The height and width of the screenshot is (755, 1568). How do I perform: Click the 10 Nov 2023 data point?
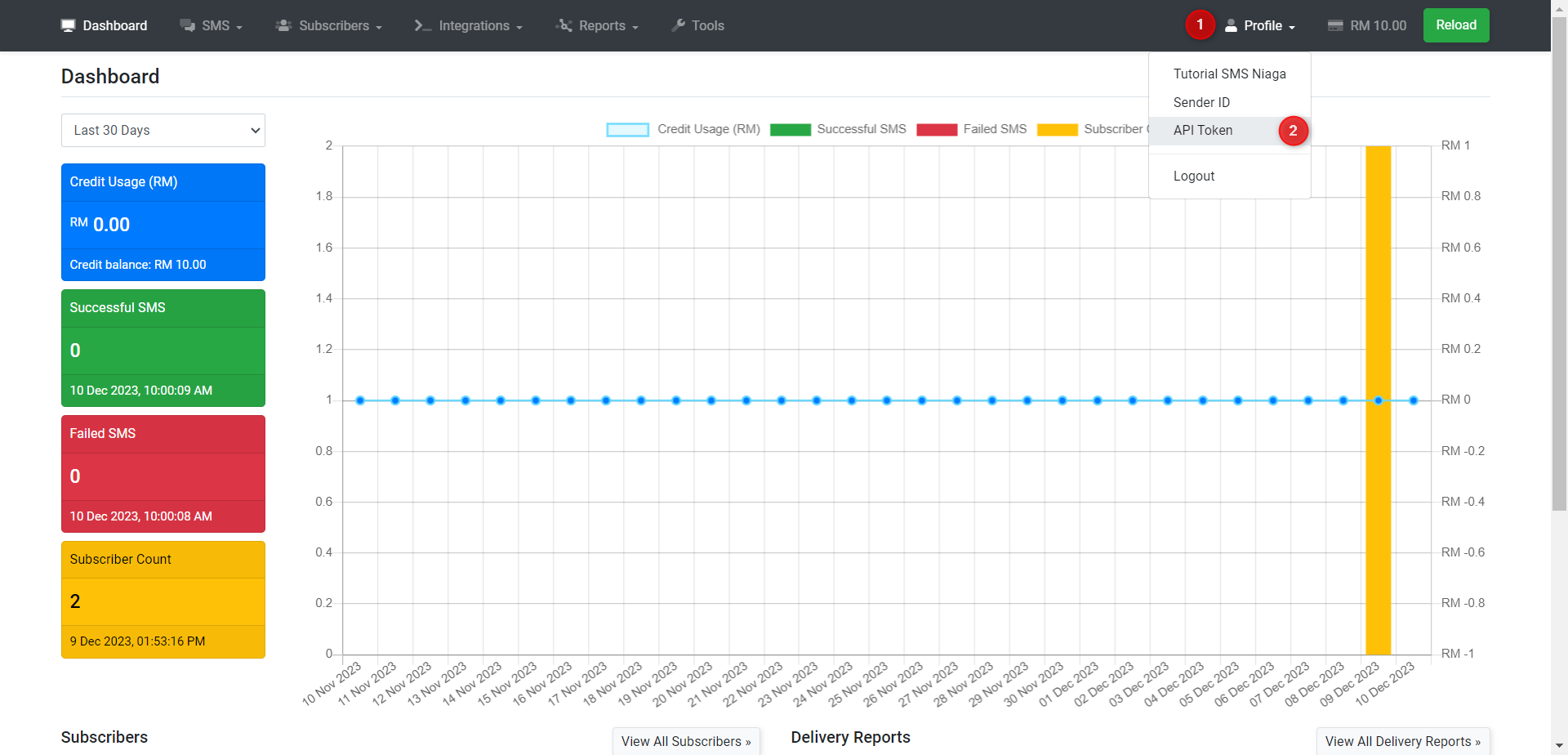(360, 400)
